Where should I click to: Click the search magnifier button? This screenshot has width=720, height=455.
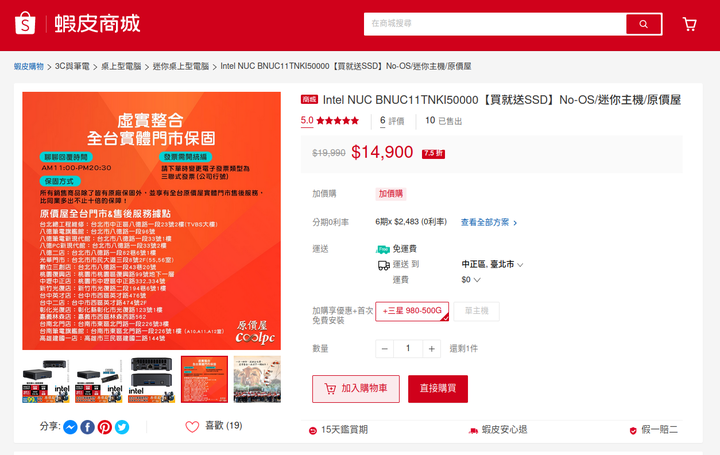coord(643,24)
